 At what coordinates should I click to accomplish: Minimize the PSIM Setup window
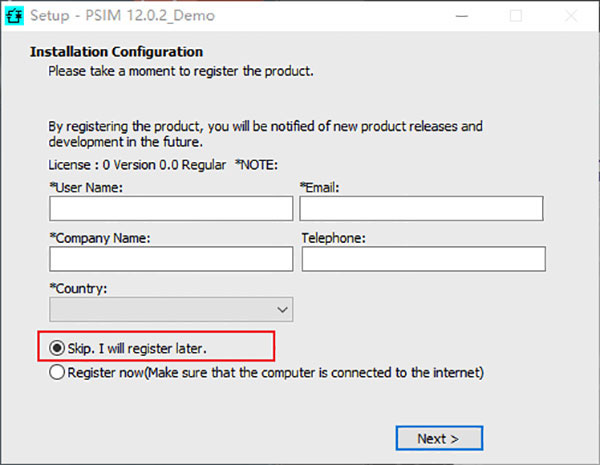pos(462,16)
